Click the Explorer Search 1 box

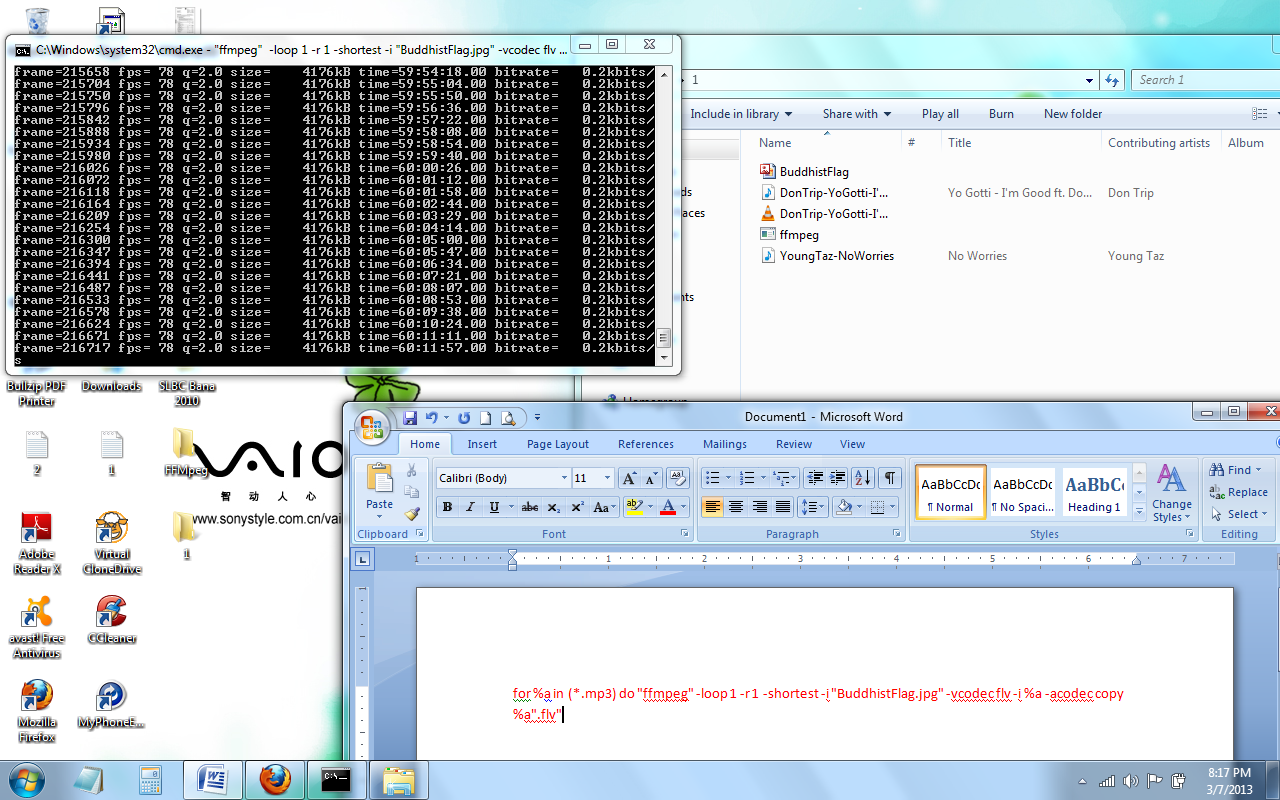coord(1204,80)
